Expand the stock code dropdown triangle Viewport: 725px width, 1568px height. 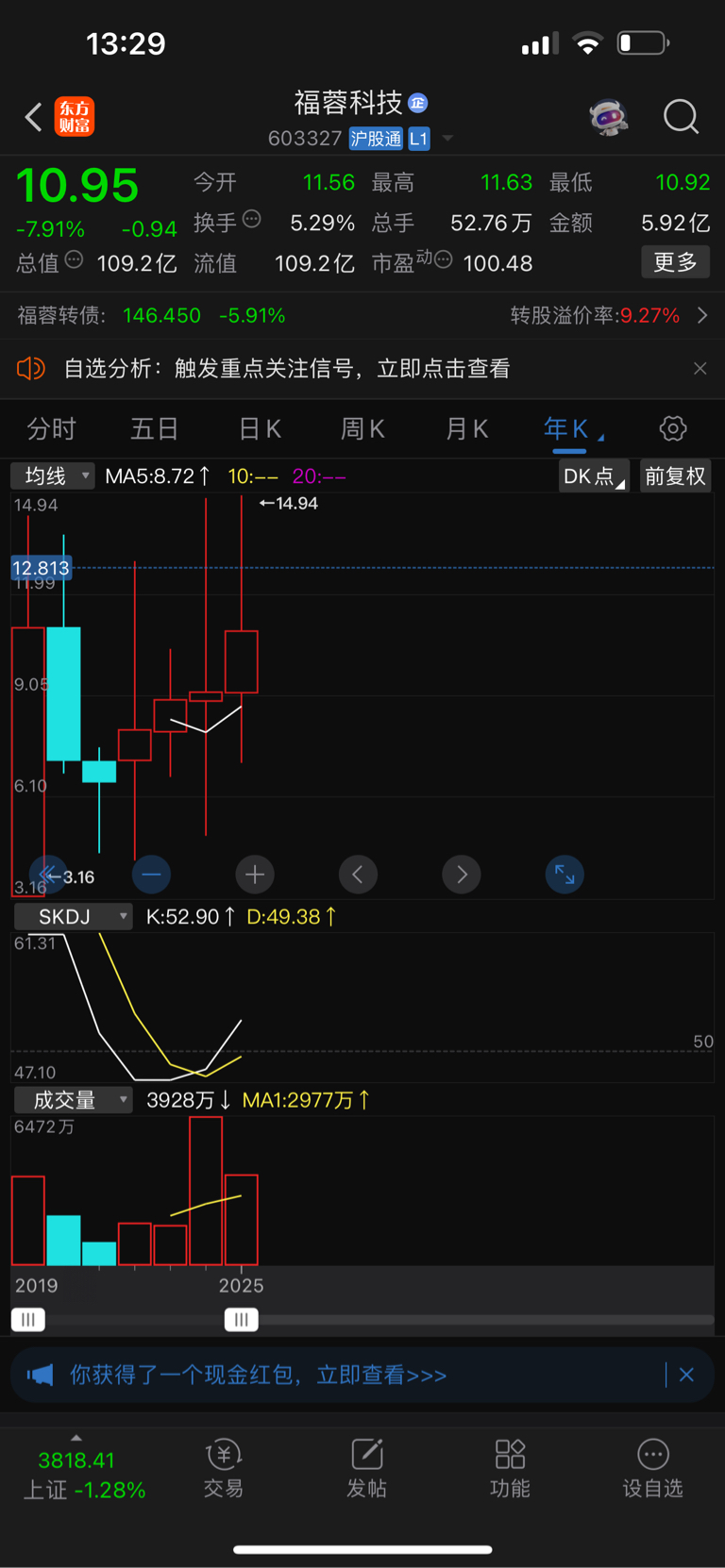[447, 139]
